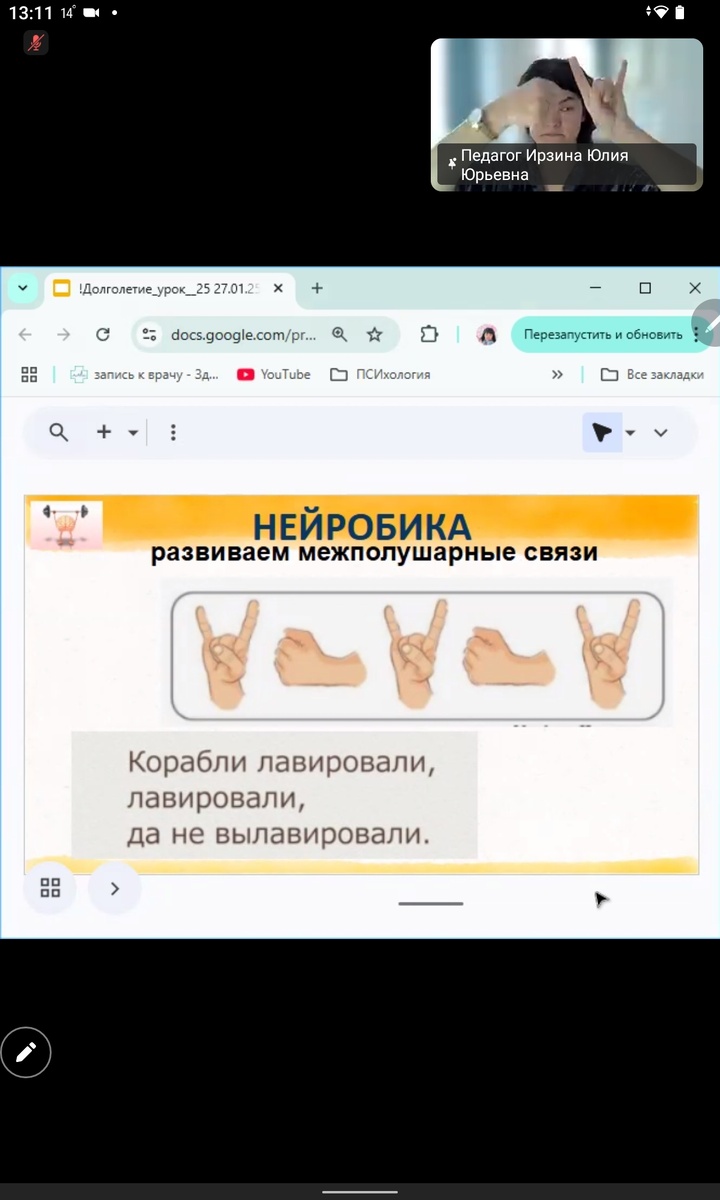Open teacher Ирзина Юлия Юрьевна video thumbnail
Screen dimensions: 720x1200
click(x=567, y=114)
